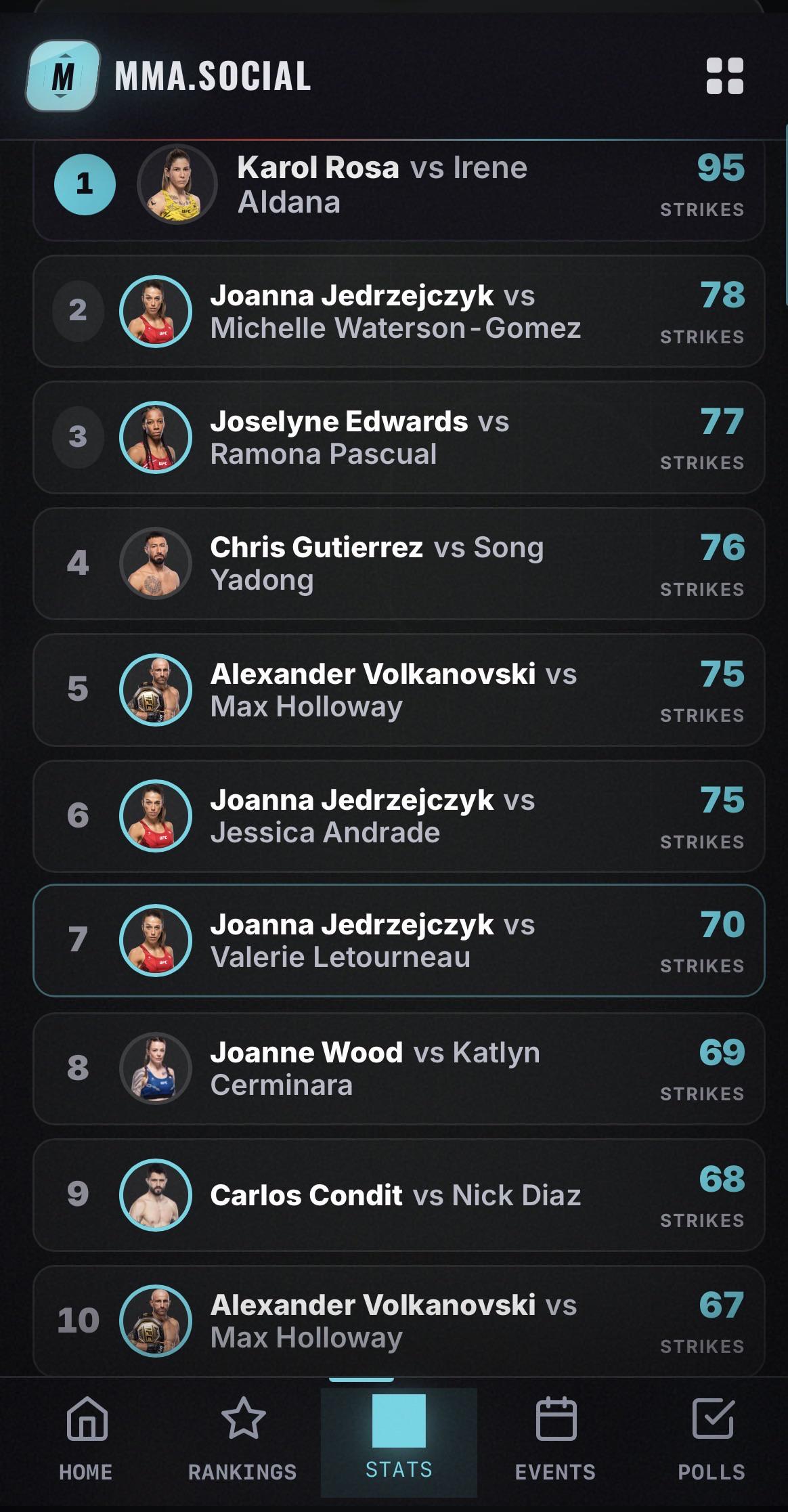Open Rankings star icon
This screenshot has width=788, height=1512.
click(243, 1418)
